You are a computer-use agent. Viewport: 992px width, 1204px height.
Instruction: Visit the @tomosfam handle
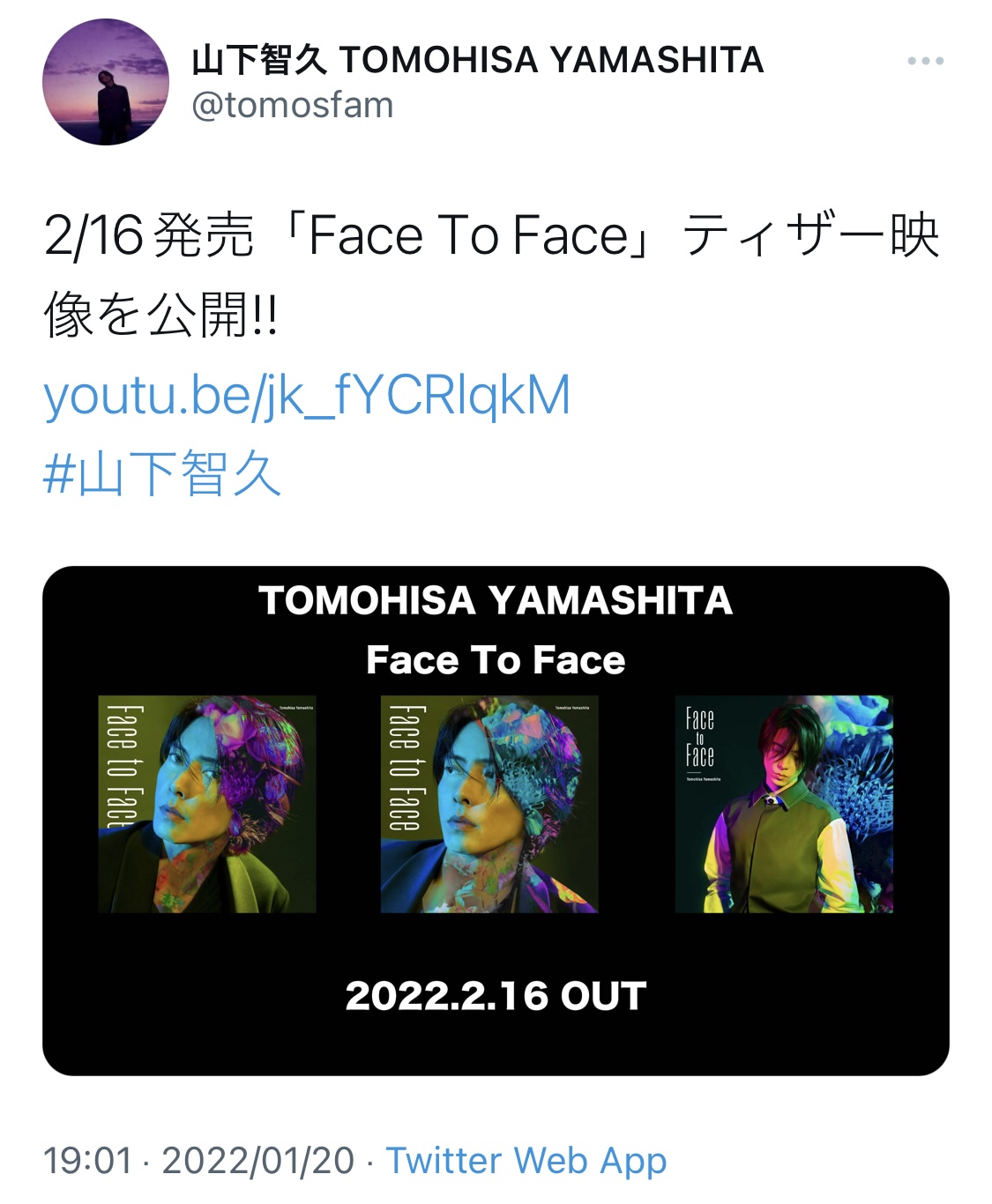[293, 106]
